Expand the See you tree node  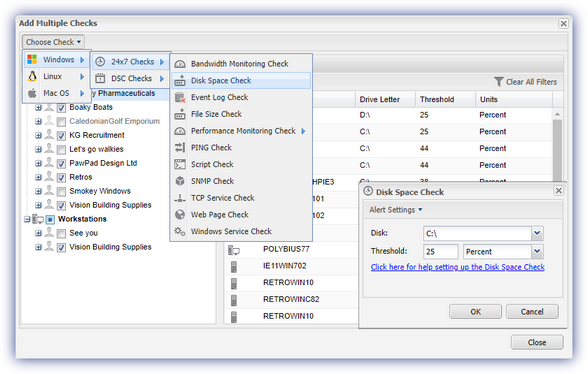pos(38,233)
